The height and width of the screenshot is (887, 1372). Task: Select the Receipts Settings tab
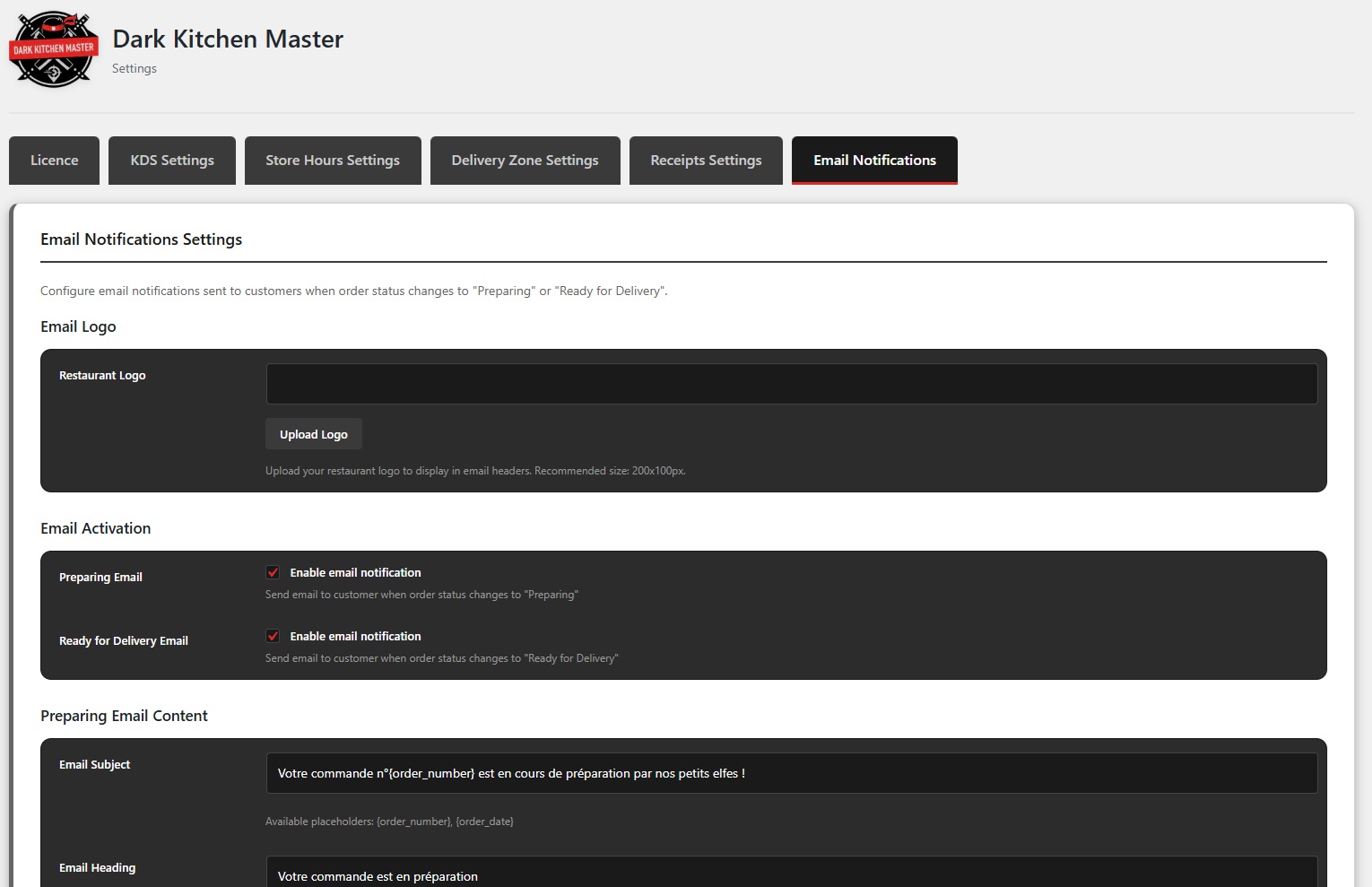[x=706, y=161]
